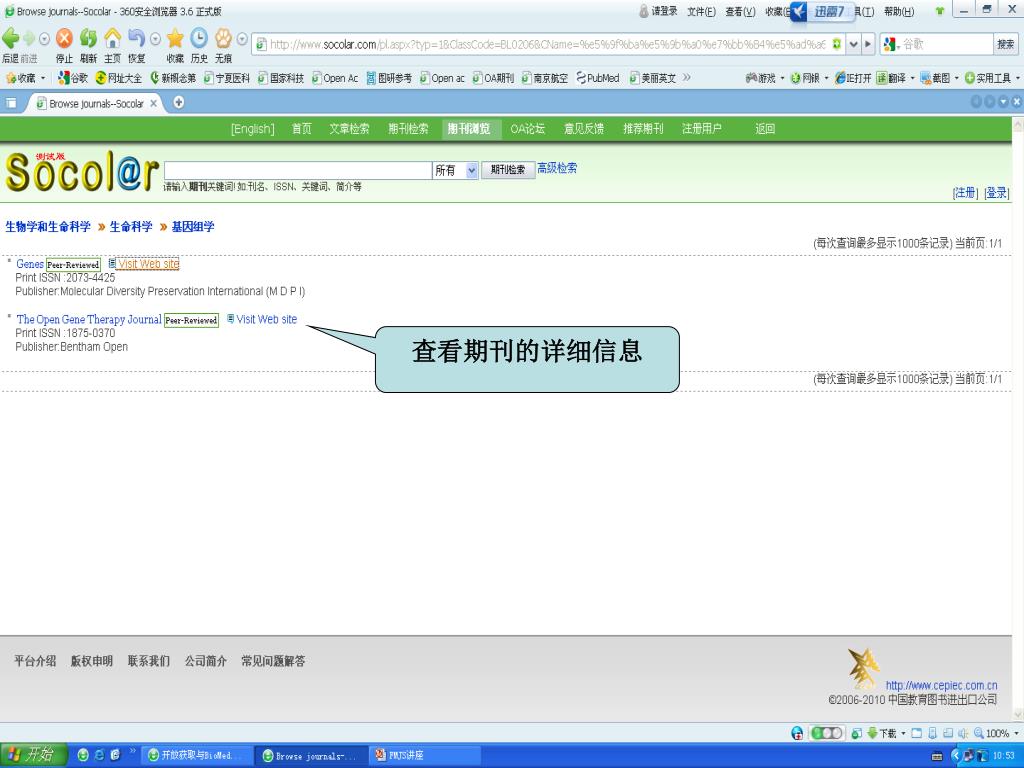Viewport: 1024px width, 768px height.
Task: Open the 高级检索 advanced search link
Action: click(557, 168)
